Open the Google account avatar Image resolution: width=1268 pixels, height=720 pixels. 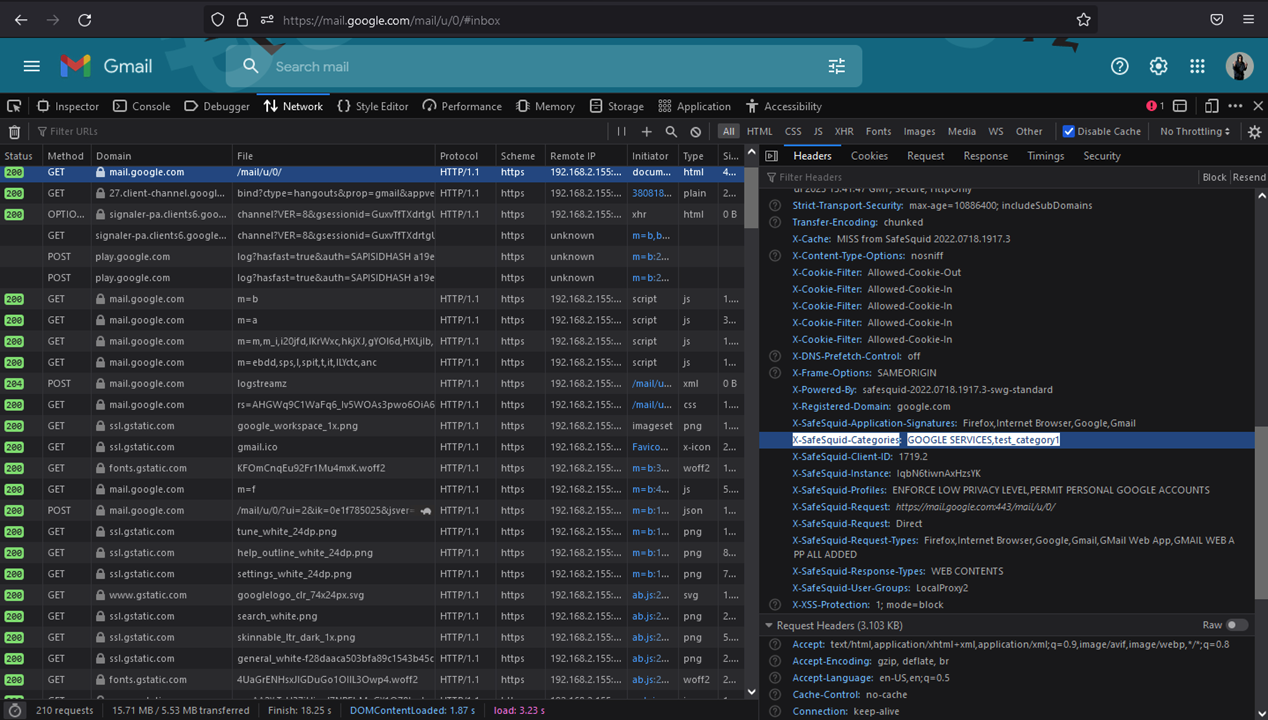pos(1240,66)
